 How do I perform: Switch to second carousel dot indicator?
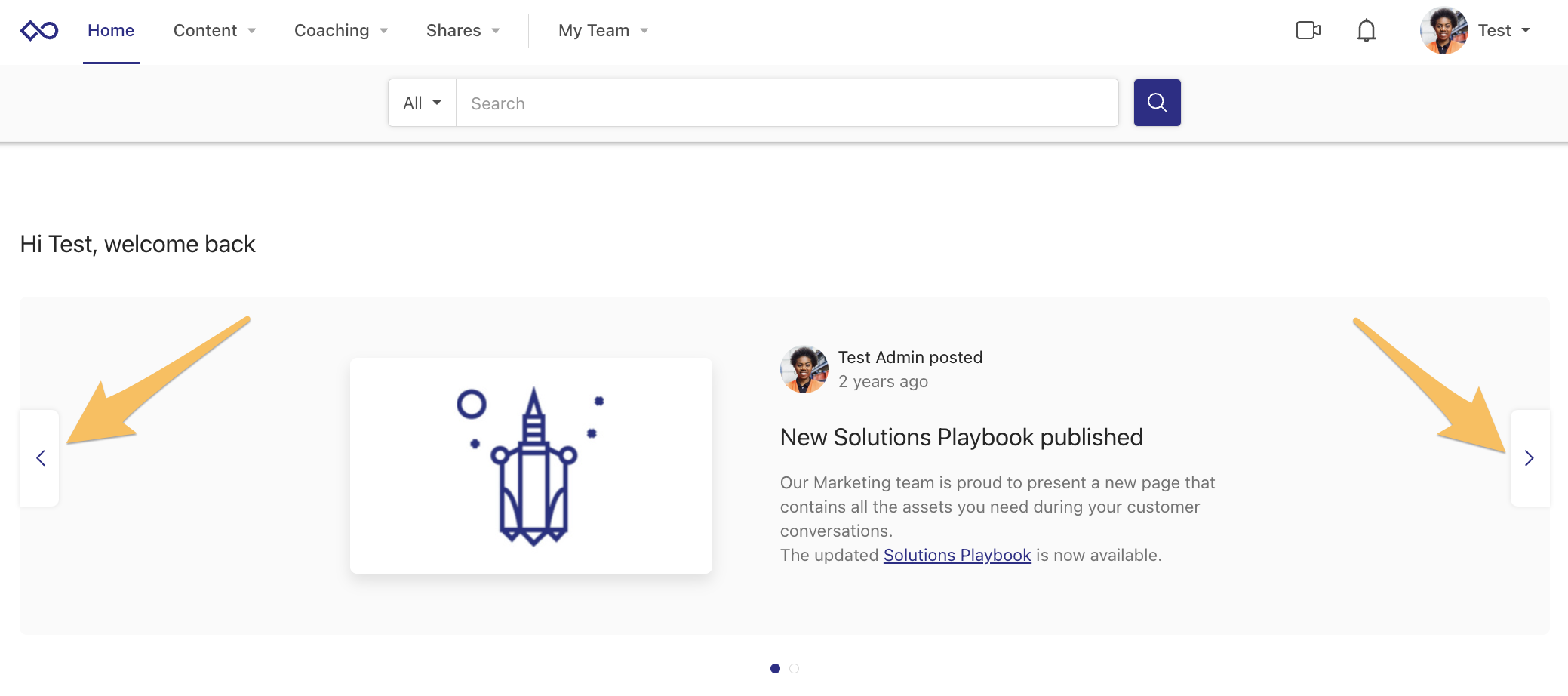click(794, 668)
